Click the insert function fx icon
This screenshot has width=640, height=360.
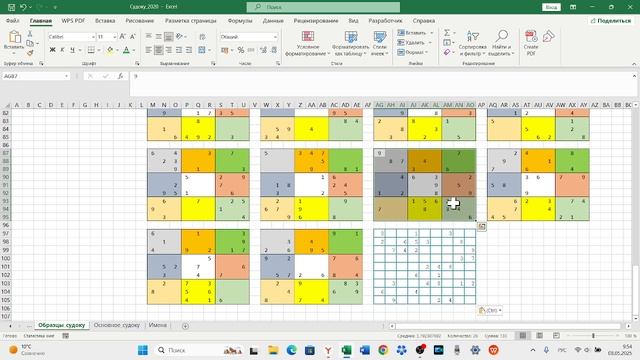tap(120, 76)
